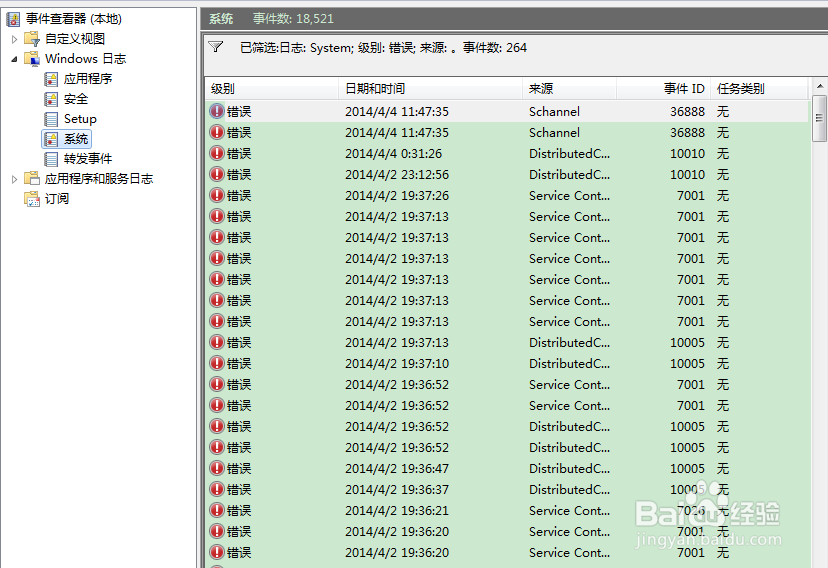Viewport: 828px width, 568px height.
Task: Click error icon of 19:36:37 event
Action: [x=217, y=489]
